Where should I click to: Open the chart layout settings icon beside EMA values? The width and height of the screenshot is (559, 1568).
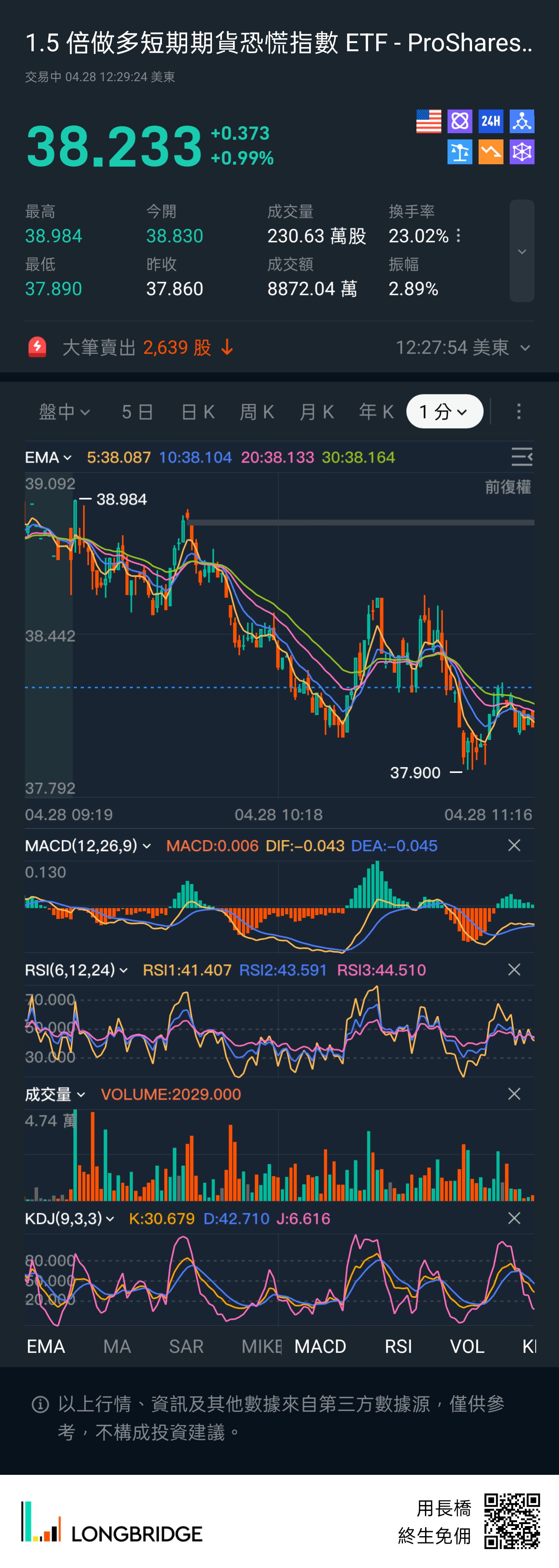pyautogui.click(x=522, y=457)
